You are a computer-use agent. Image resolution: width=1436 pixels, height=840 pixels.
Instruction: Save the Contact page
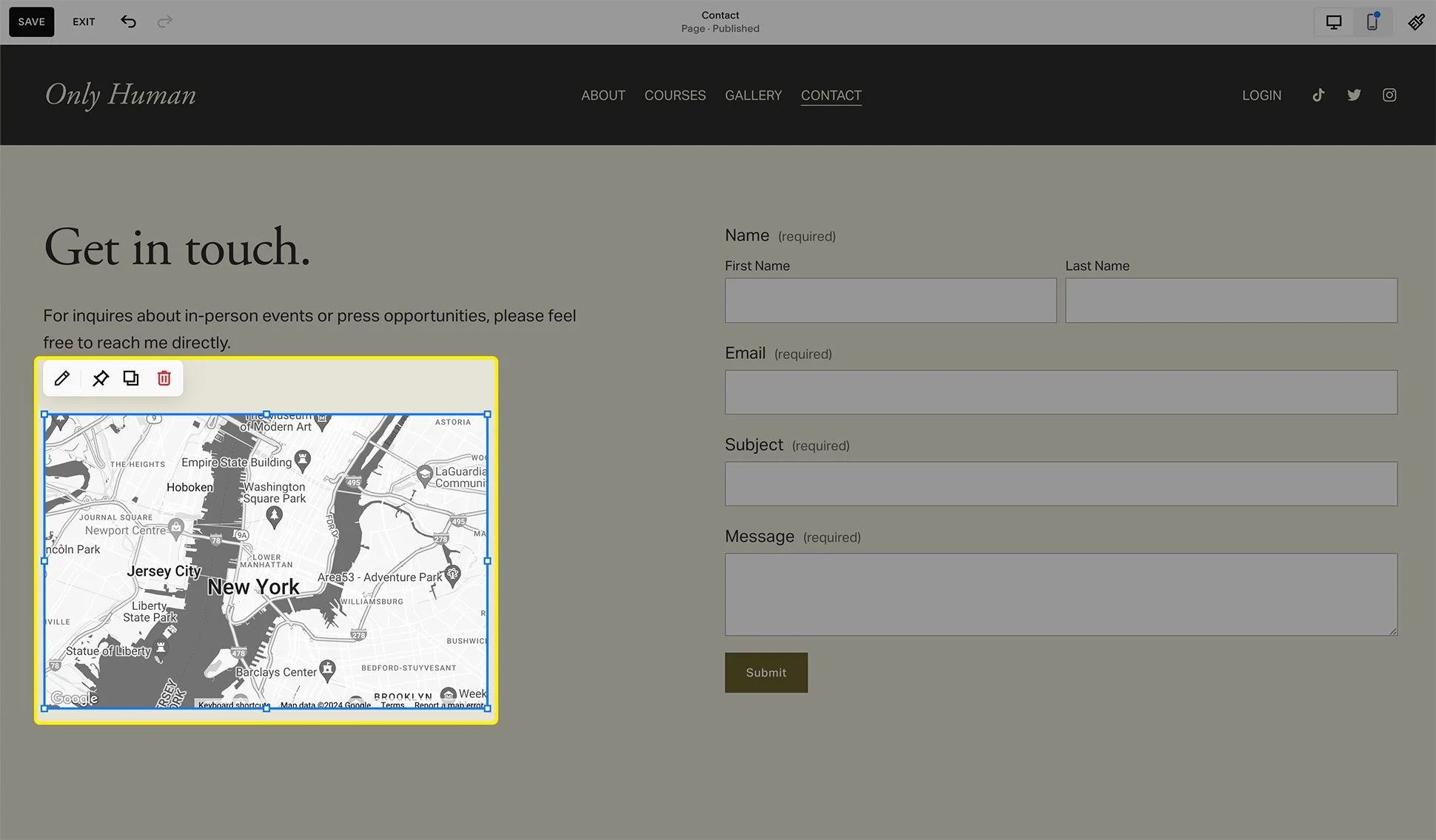click(x=31, y=21)
